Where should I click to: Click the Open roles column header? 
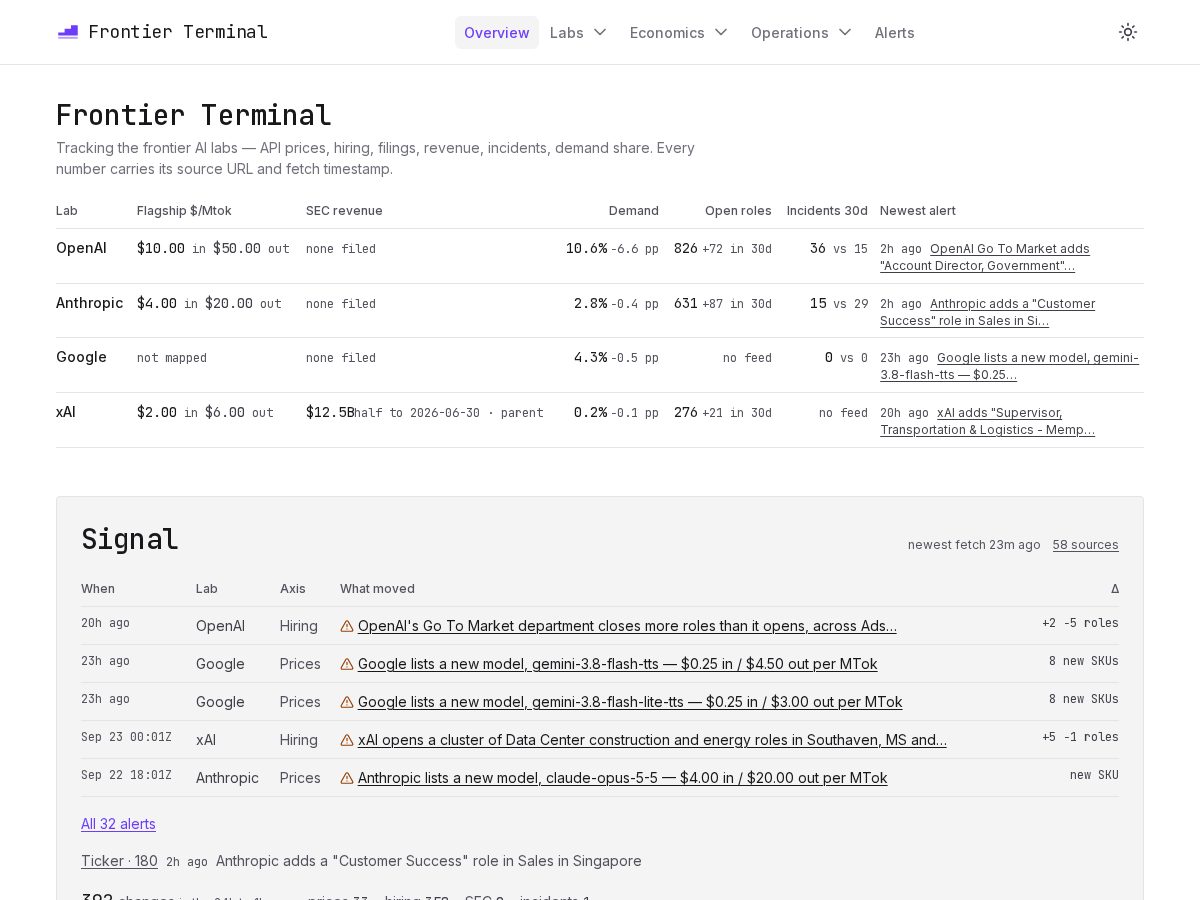(738, 211)
